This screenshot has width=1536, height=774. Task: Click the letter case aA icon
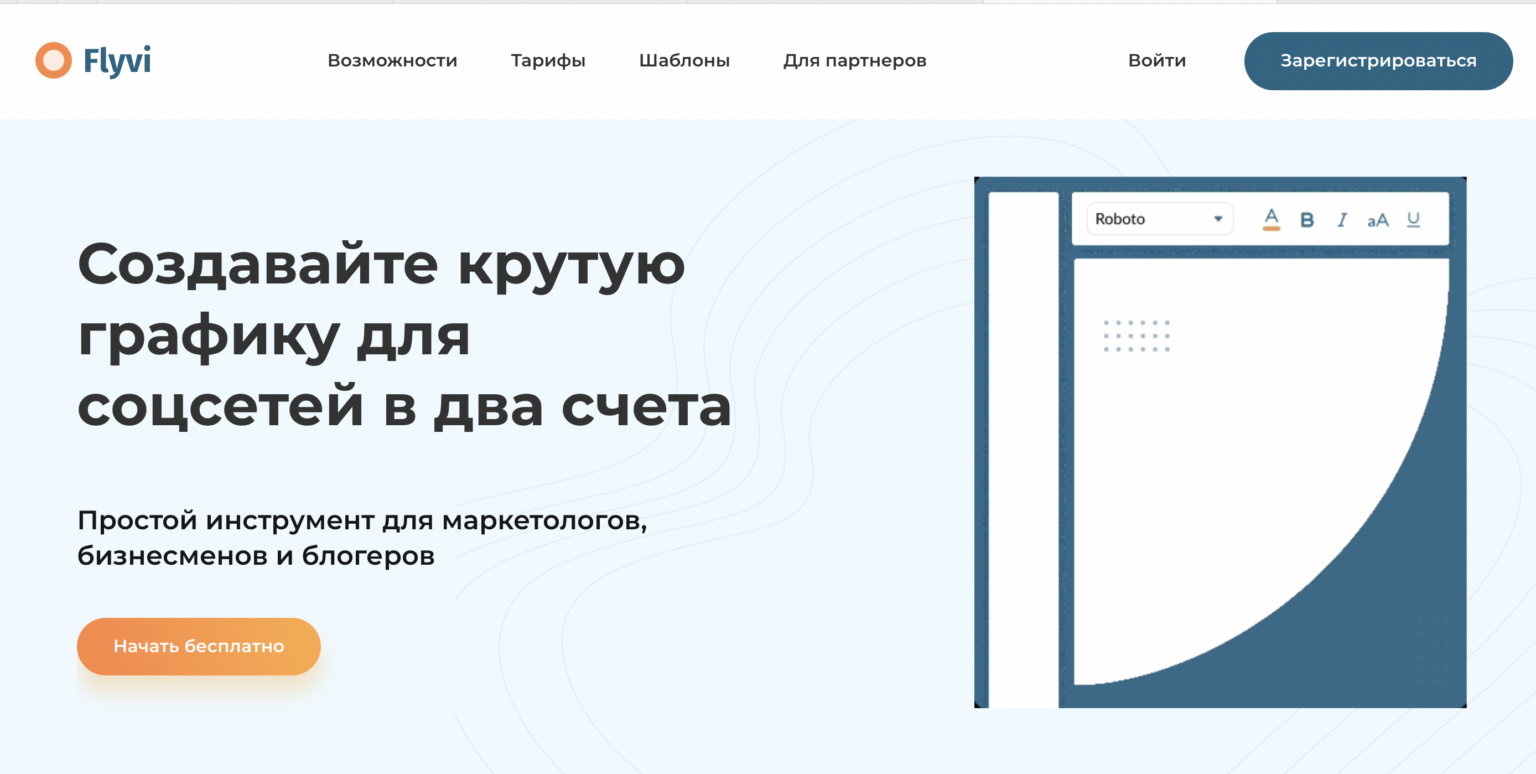pos(1378,220)
